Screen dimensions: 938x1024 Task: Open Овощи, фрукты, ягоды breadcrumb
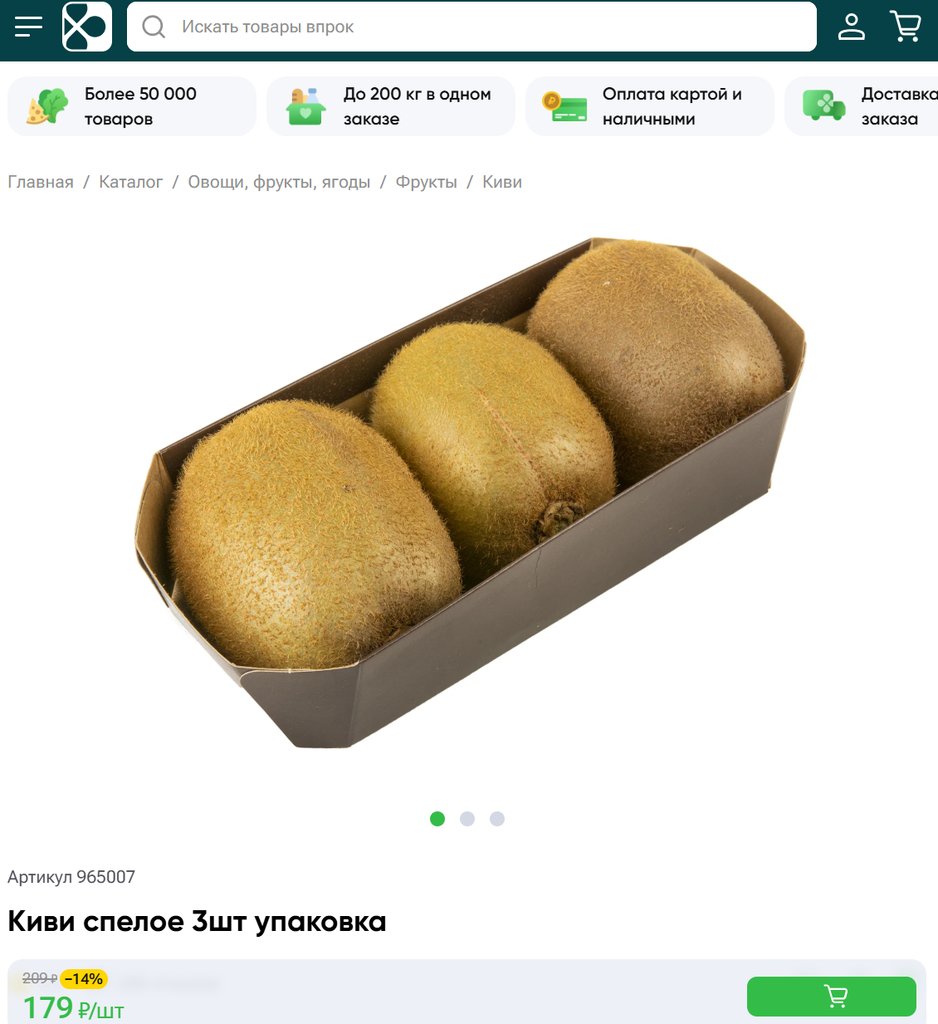click(279, 182)
